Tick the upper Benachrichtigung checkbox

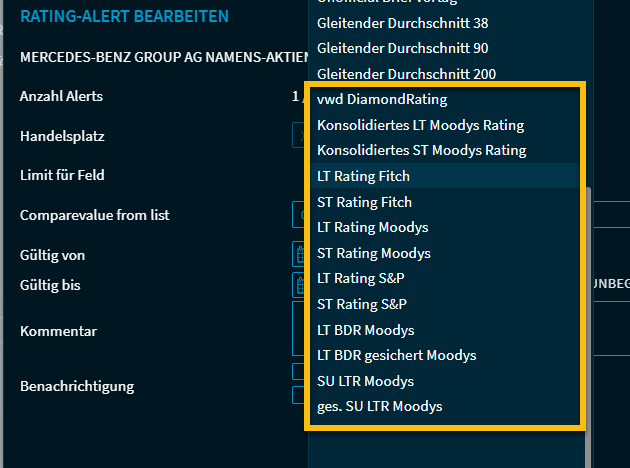coord(298,372)
